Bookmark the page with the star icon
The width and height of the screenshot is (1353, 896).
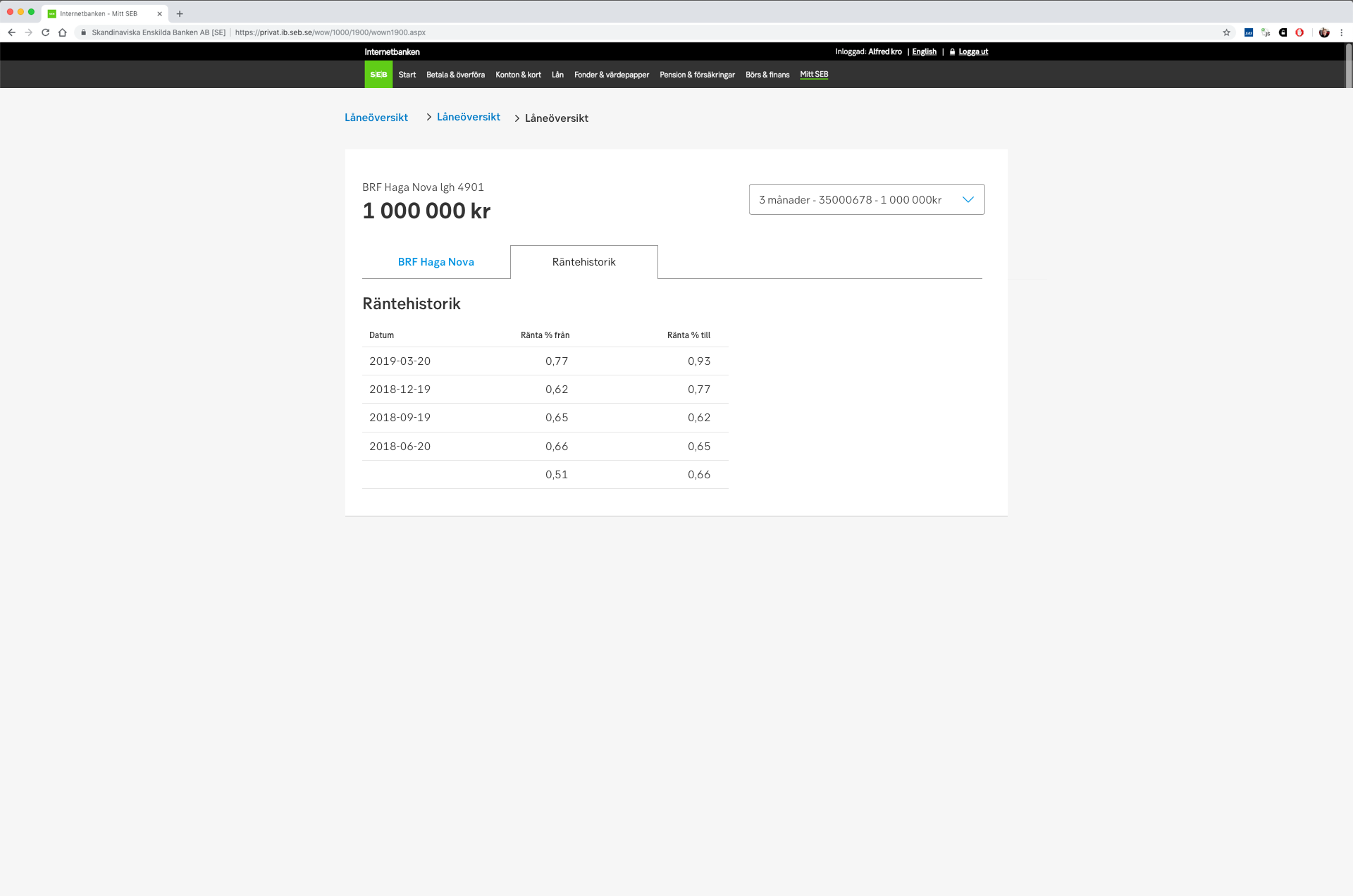[1227, 32]
